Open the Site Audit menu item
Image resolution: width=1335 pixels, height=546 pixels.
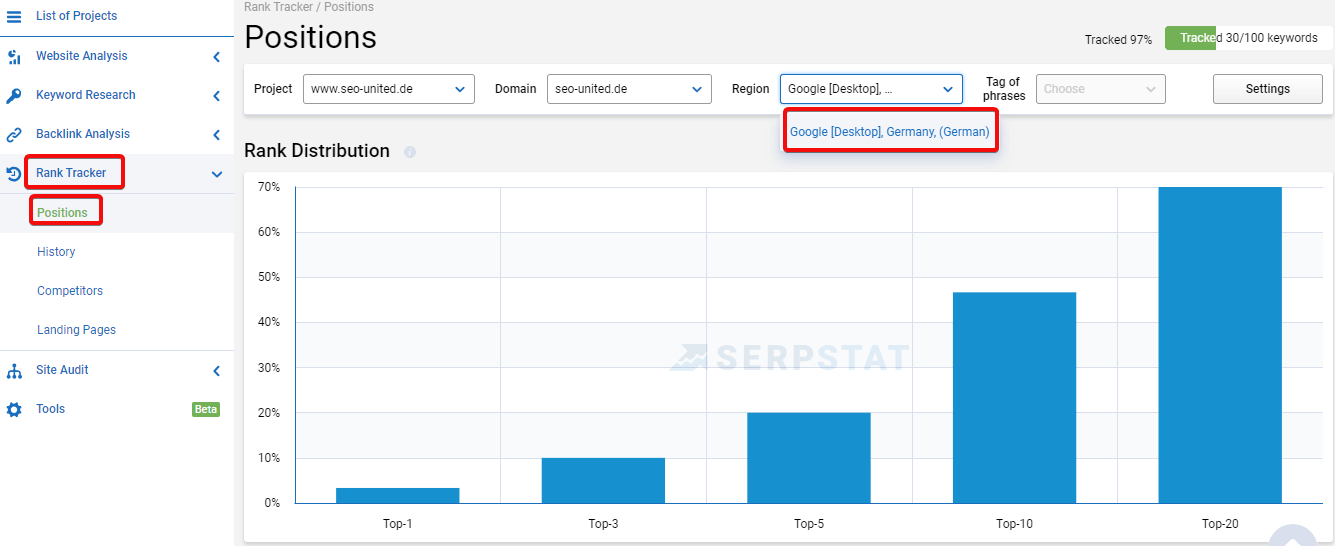[x=62, y=370]
